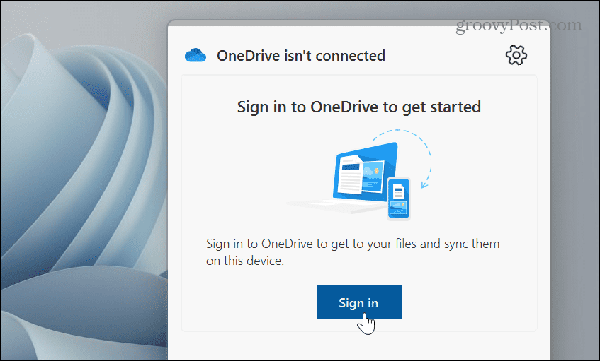
Task: Click the white document page on the laptop screen
Action: point(351,174)
